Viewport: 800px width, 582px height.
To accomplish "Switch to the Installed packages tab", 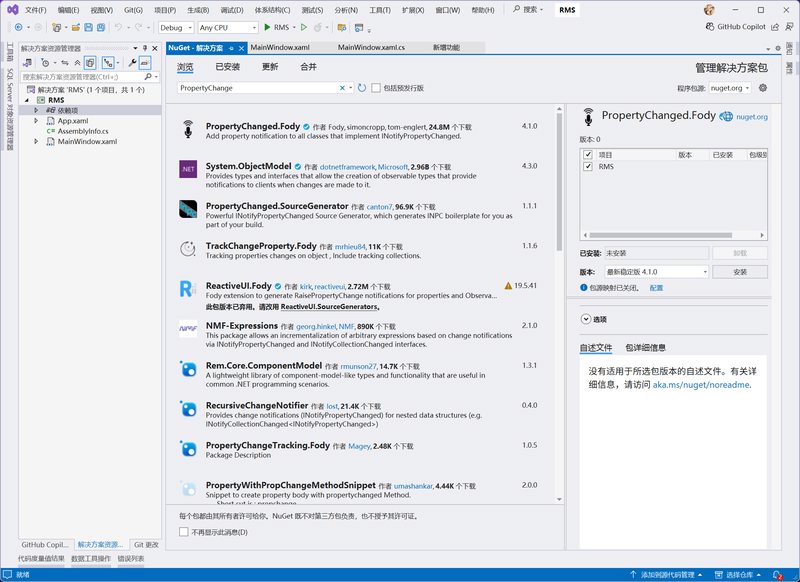I will (x=227, y=67).
